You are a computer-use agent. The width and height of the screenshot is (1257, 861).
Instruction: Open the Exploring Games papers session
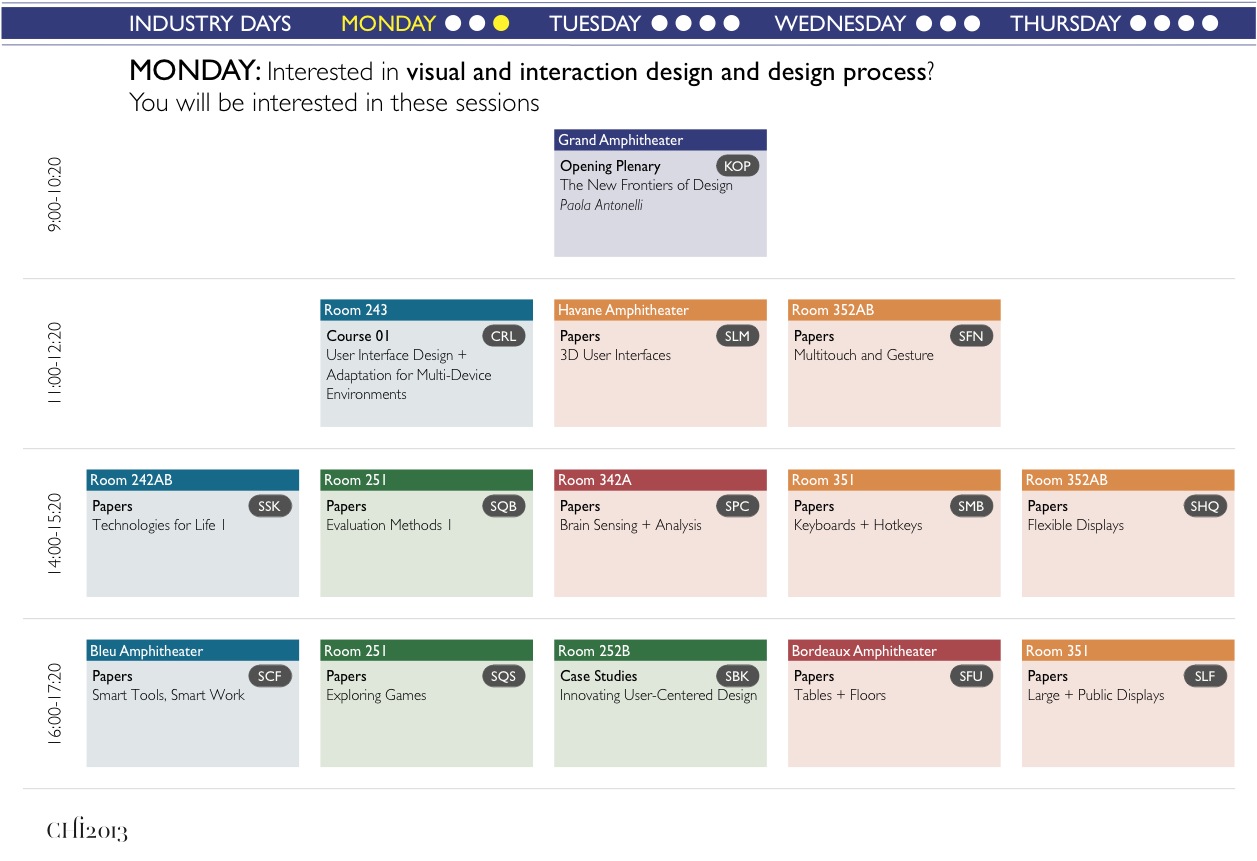(376, 695)
